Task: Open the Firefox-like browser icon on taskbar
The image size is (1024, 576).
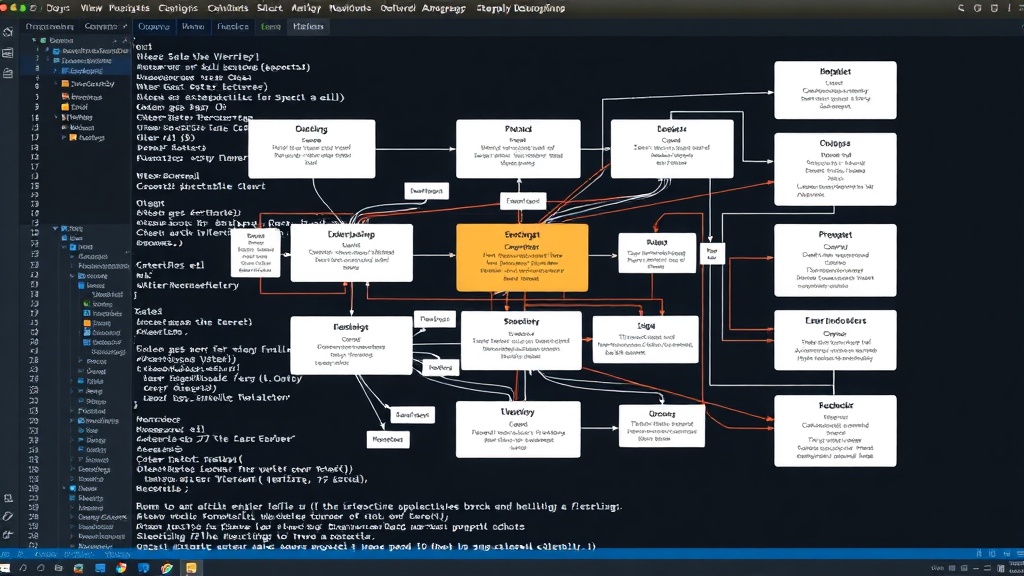Action: 121,568
